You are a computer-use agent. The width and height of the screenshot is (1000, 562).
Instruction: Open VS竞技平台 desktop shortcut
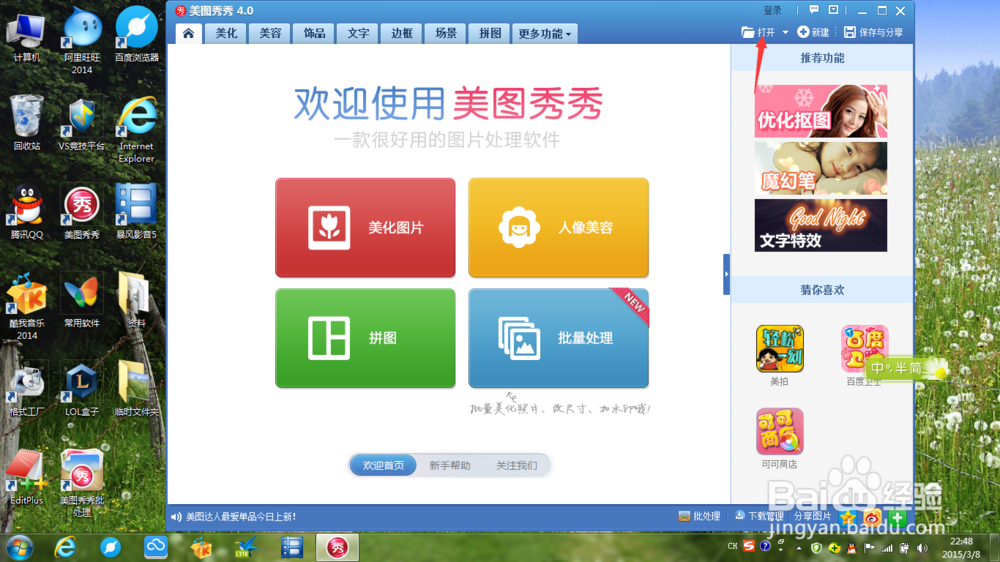(82, 125)
